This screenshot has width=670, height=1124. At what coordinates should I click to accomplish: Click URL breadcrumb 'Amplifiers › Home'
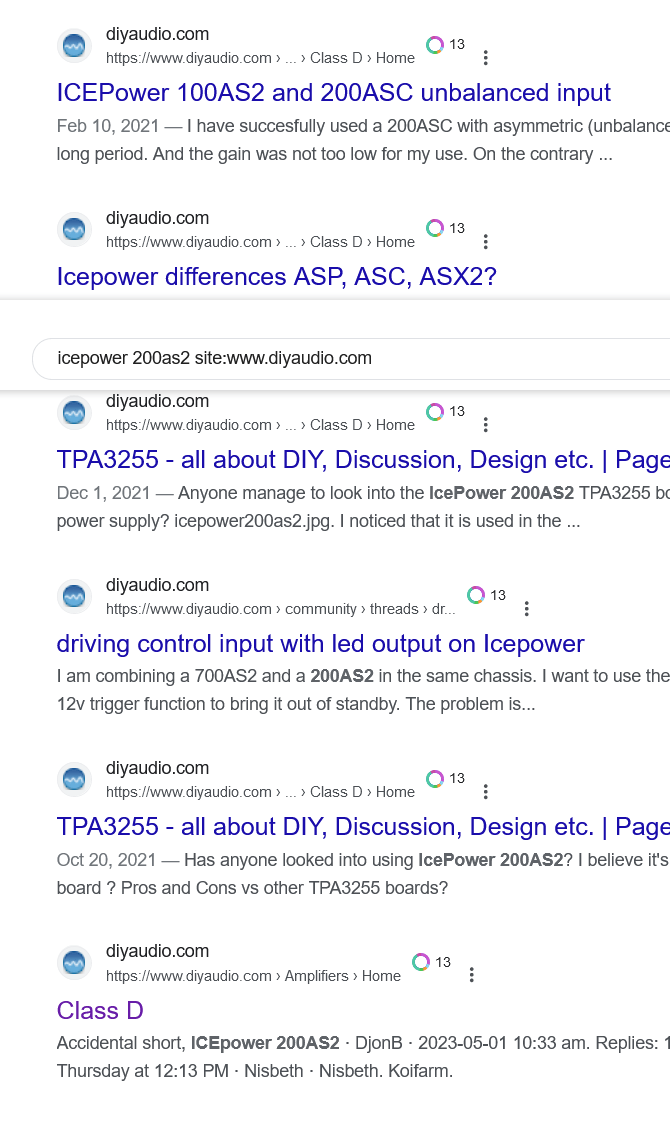pos(343,976)
